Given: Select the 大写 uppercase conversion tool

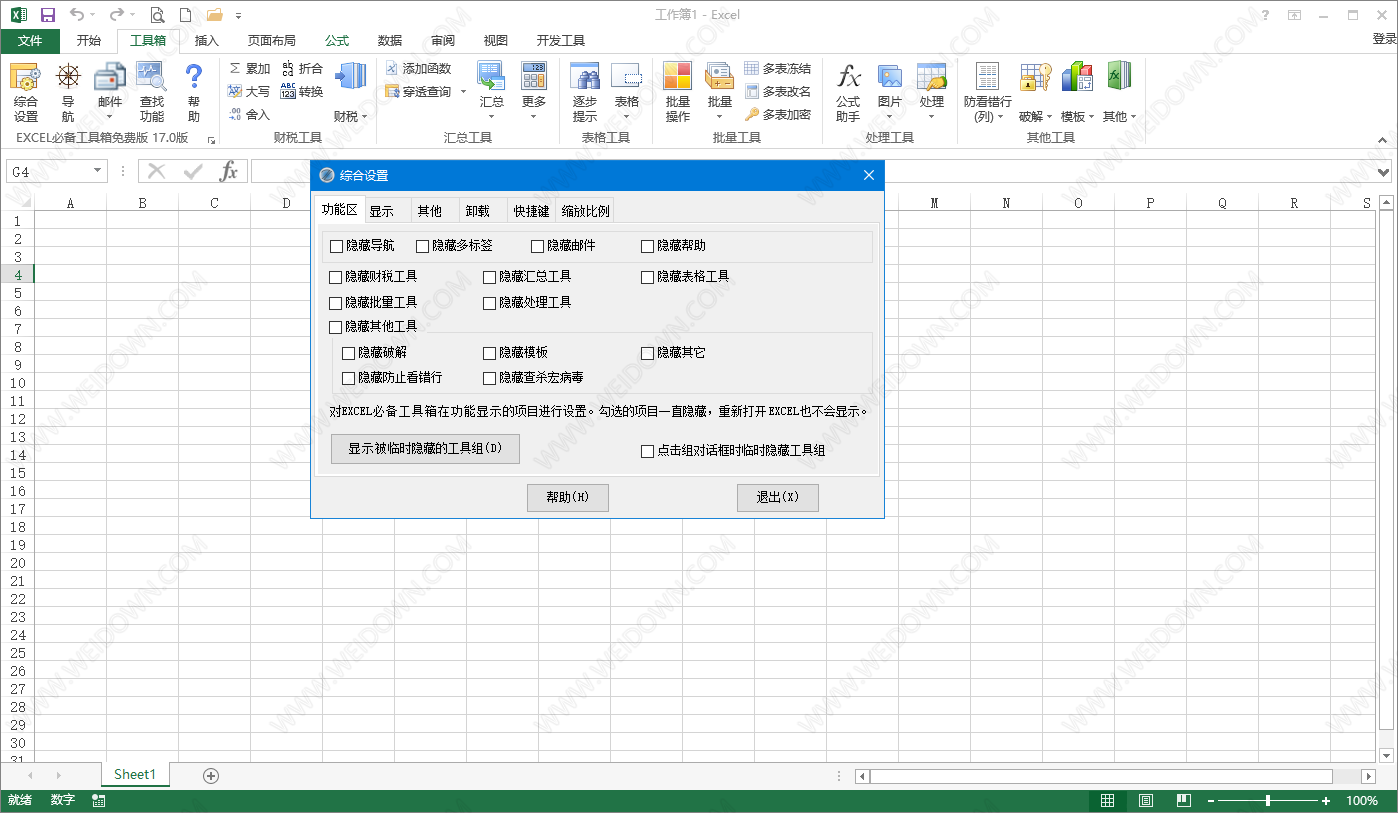Looking at the screenshot, I should (x=250, y=92).
